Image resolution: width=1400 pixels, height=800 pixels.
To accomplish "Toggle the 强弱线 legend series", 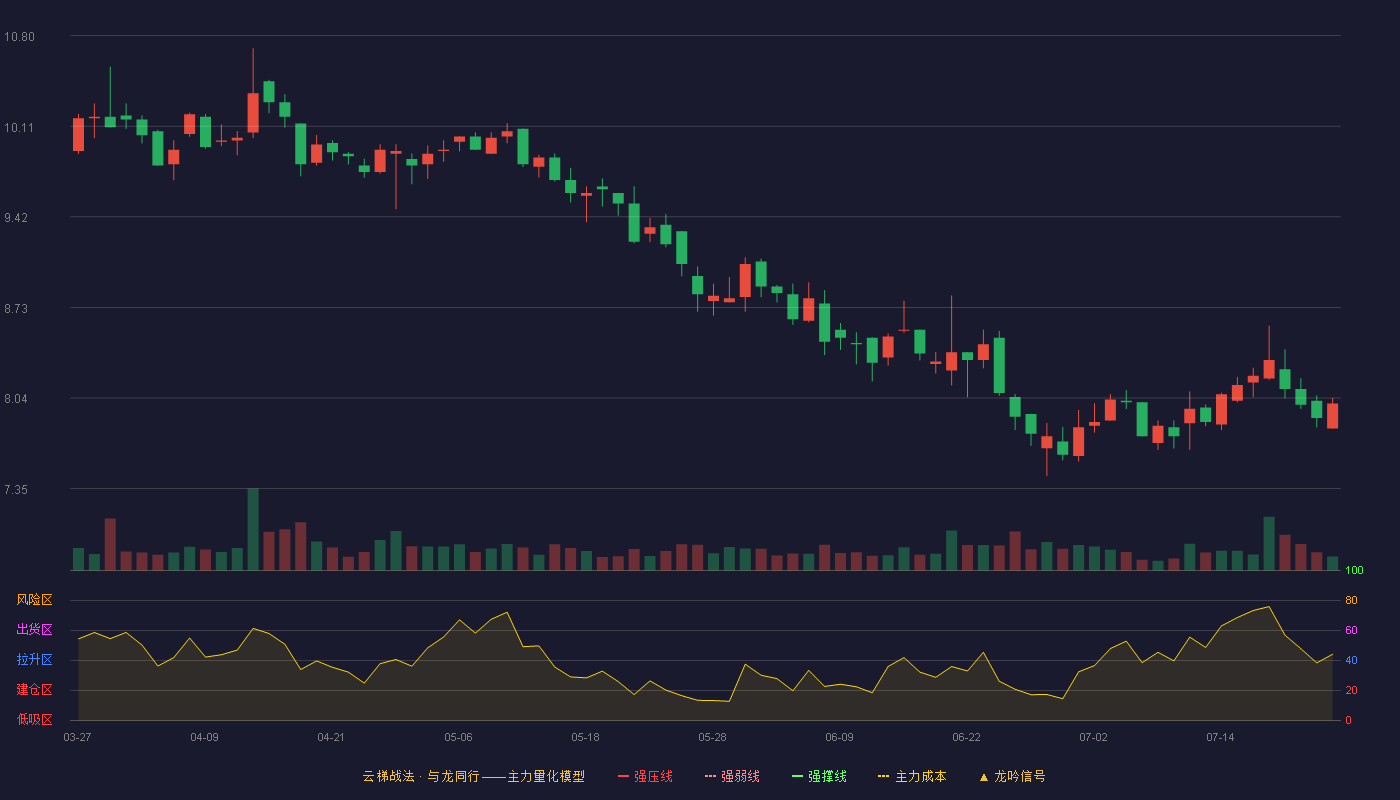I will 732,776.
